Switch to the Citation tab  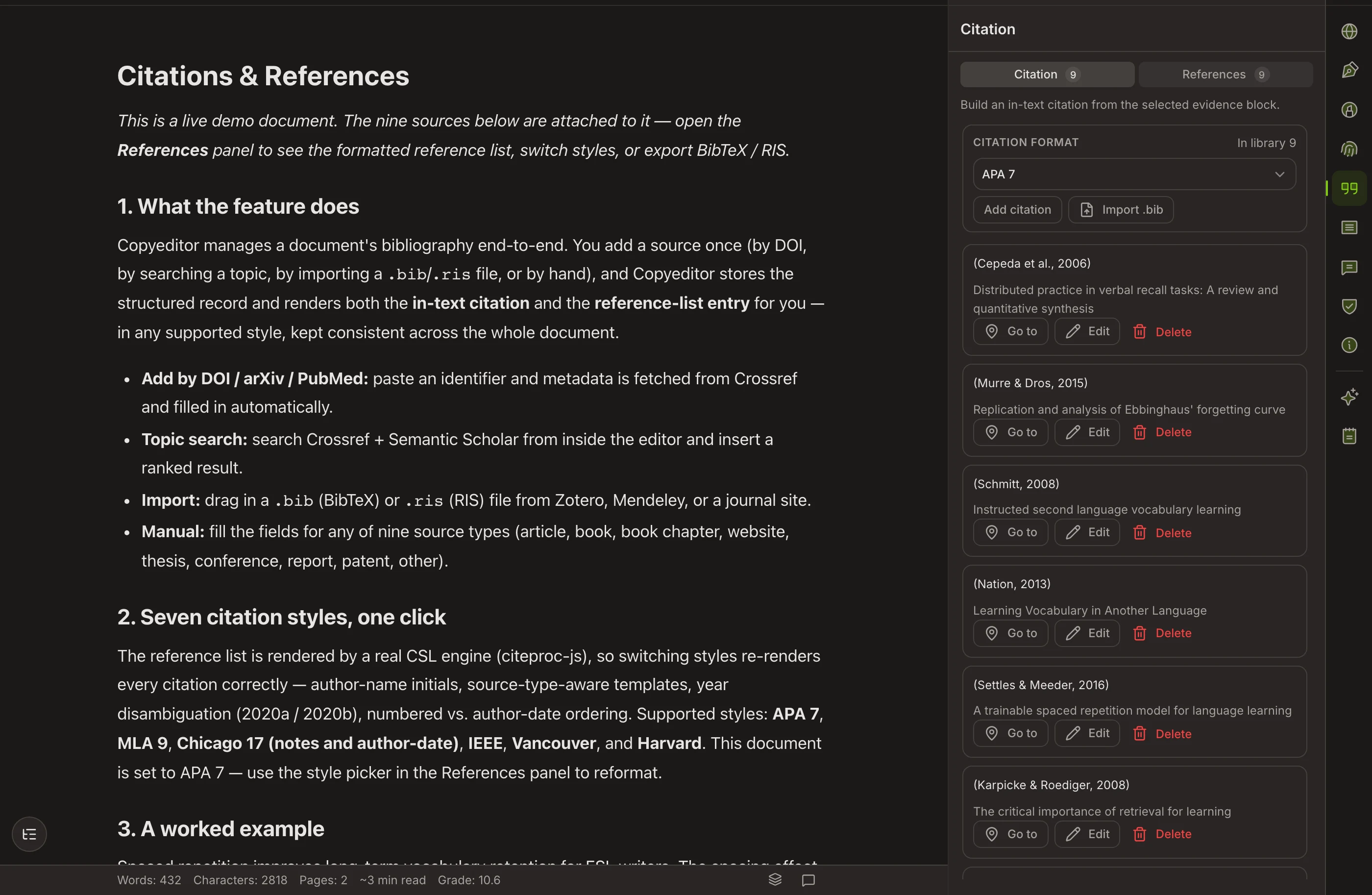1047,75
